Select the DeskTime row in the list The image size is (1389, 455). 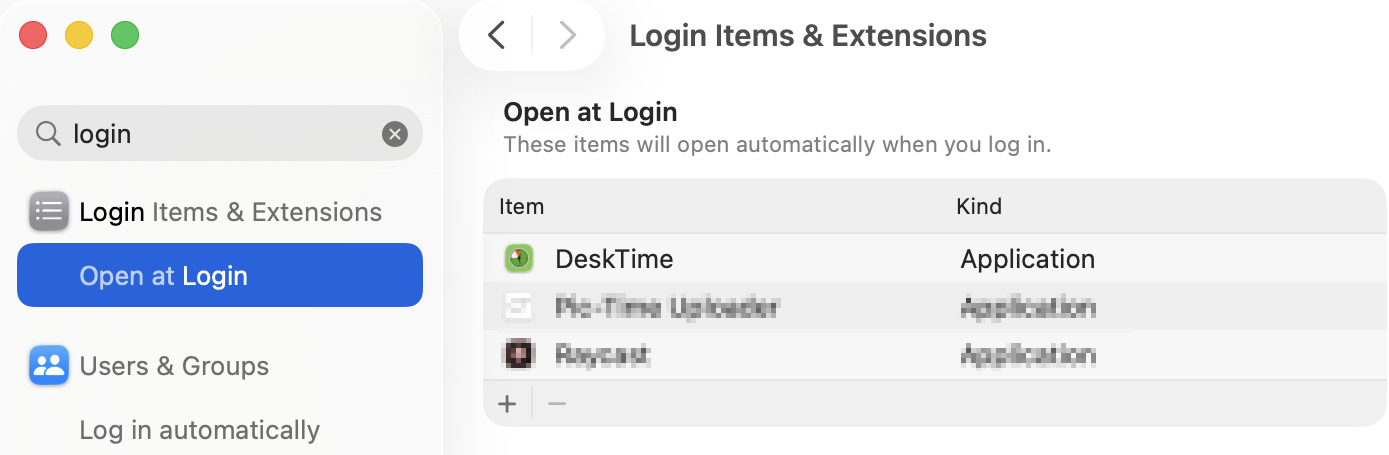click(935, 259)
